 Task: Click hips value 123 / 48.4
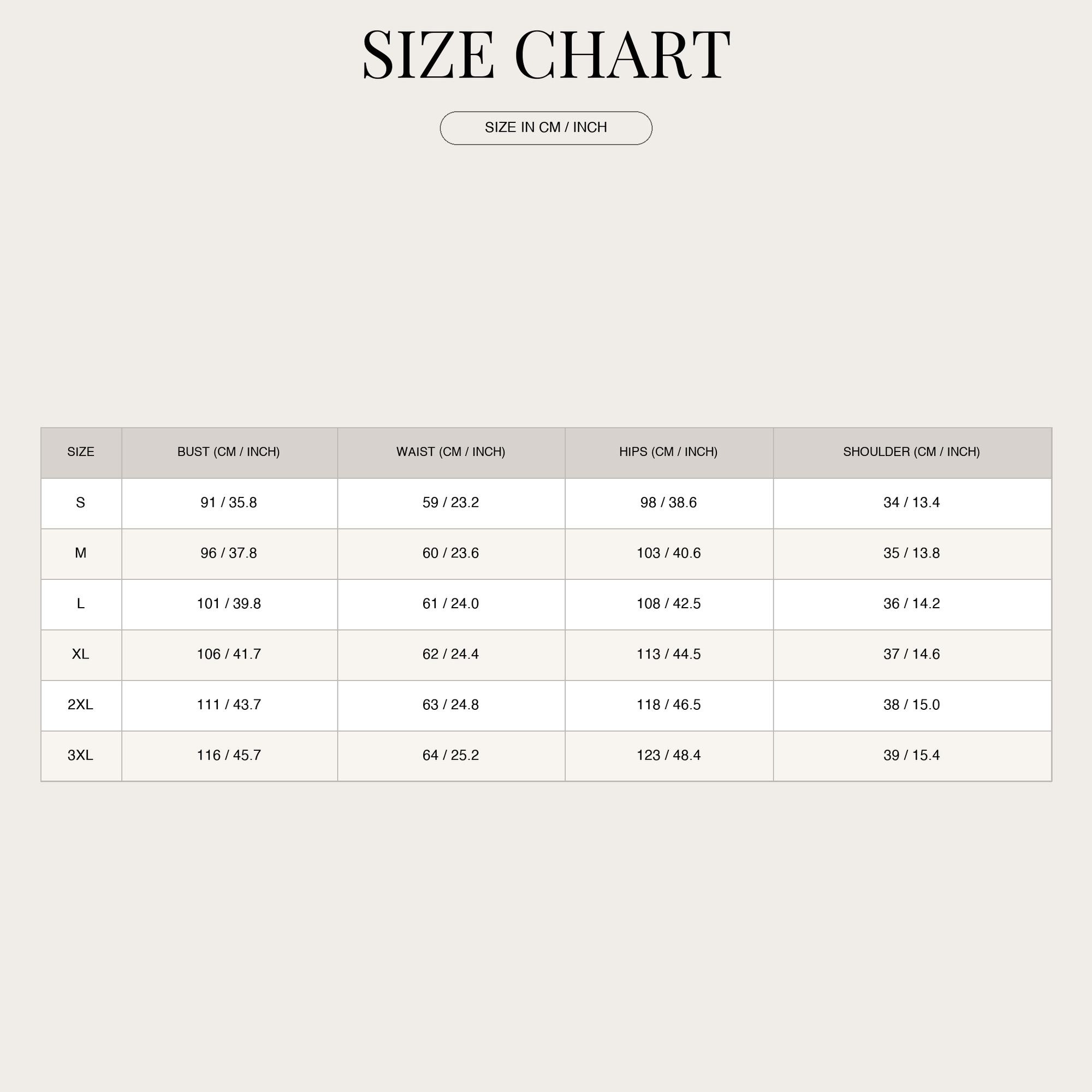(x=669, y=755)
